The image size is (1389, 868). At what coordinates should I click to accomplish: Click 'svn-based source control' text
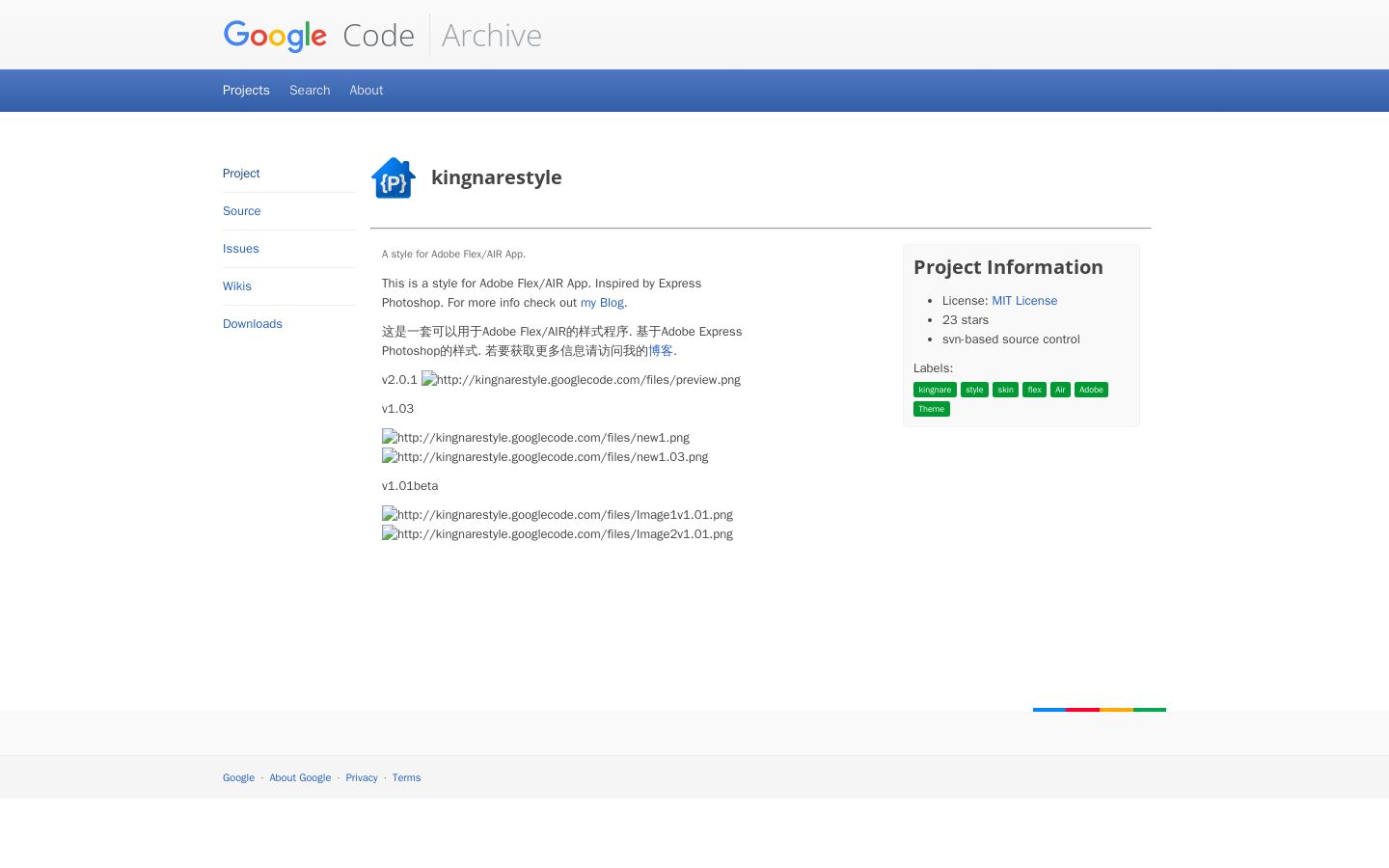tap(1011, 339)
